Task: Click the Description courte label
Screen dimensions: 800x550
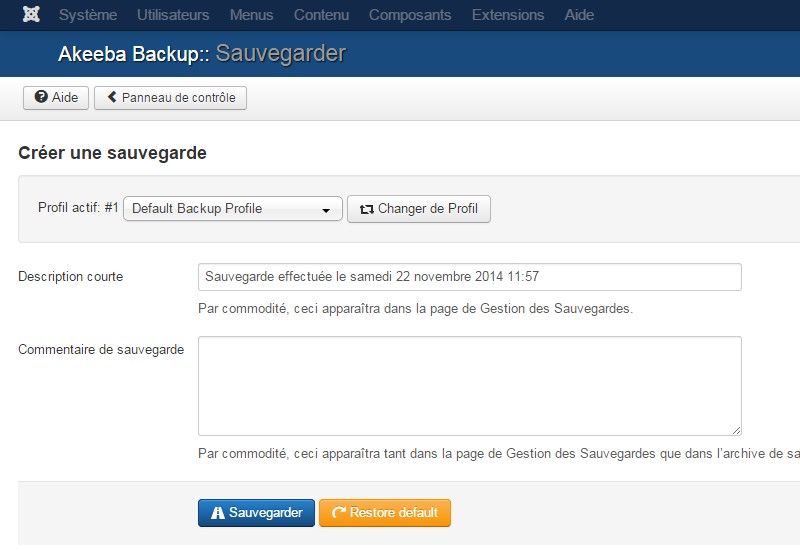Action: pyautogui.click(x=70, y=277)
